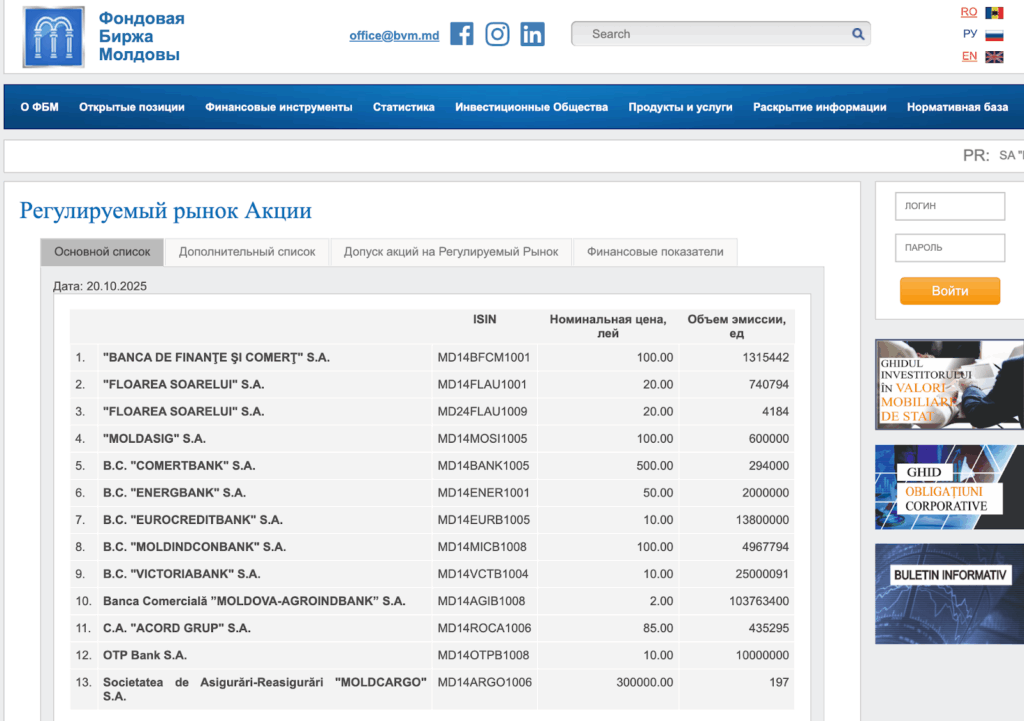1024x721 pixels.
Task: Click the search magnifier icon
Action: tap(857, 34)
